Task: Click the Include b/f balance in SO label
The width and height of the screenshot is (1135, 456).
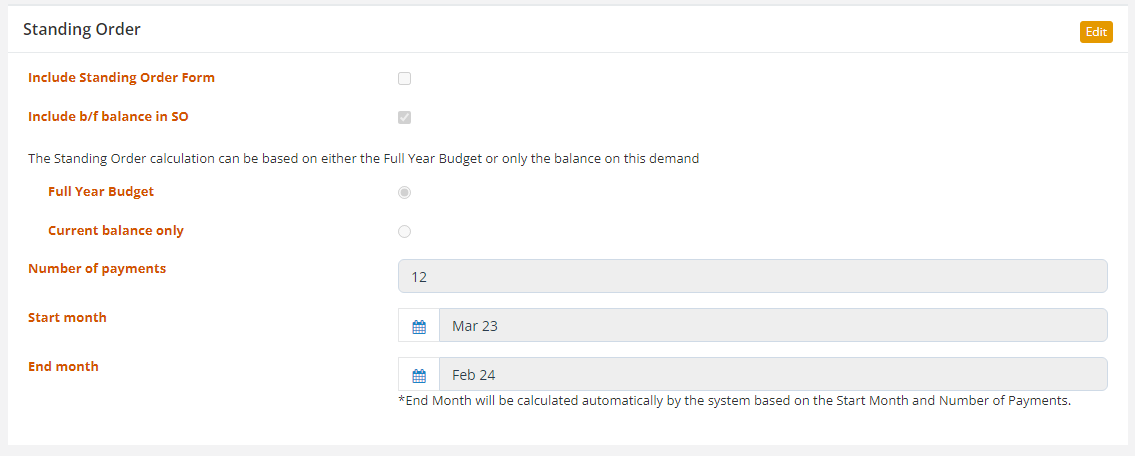Action: [x=109, y=117]
